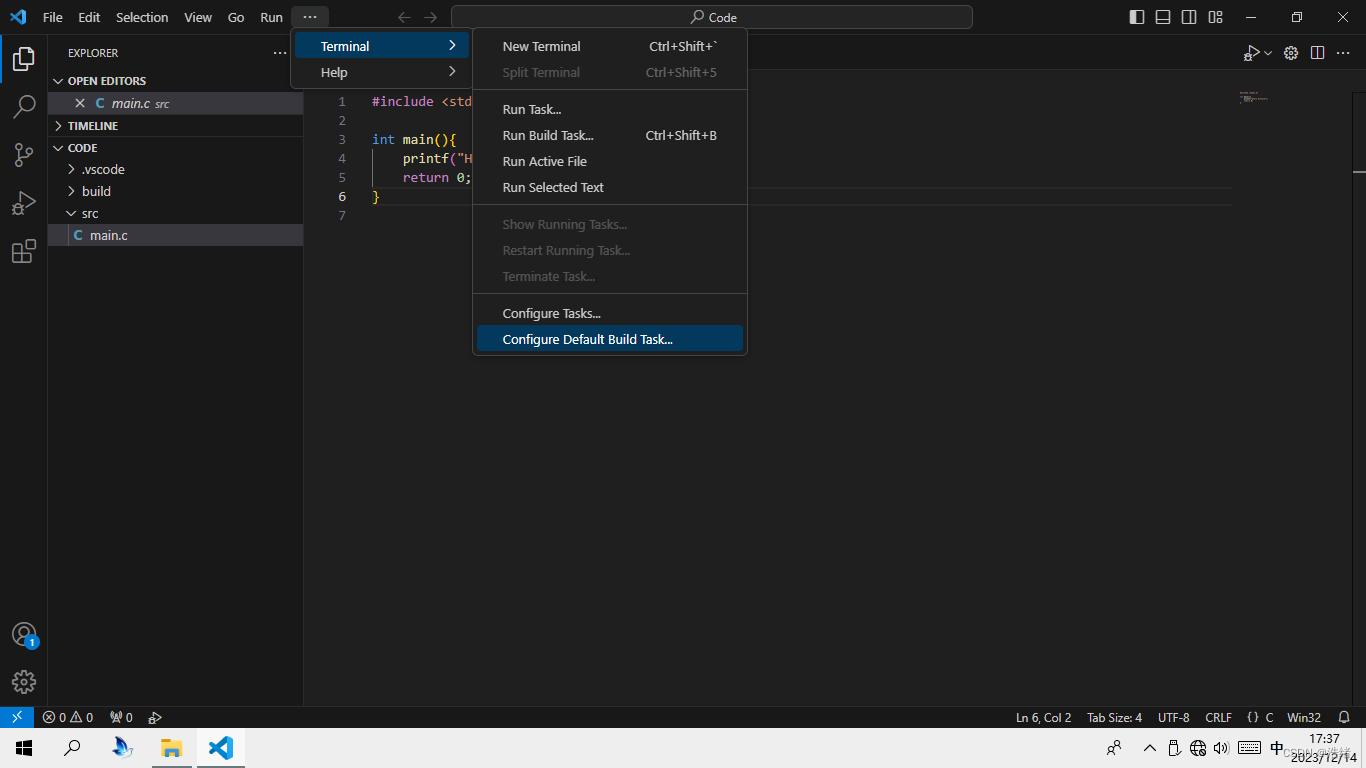Open the Source Control view

[24, 155]
